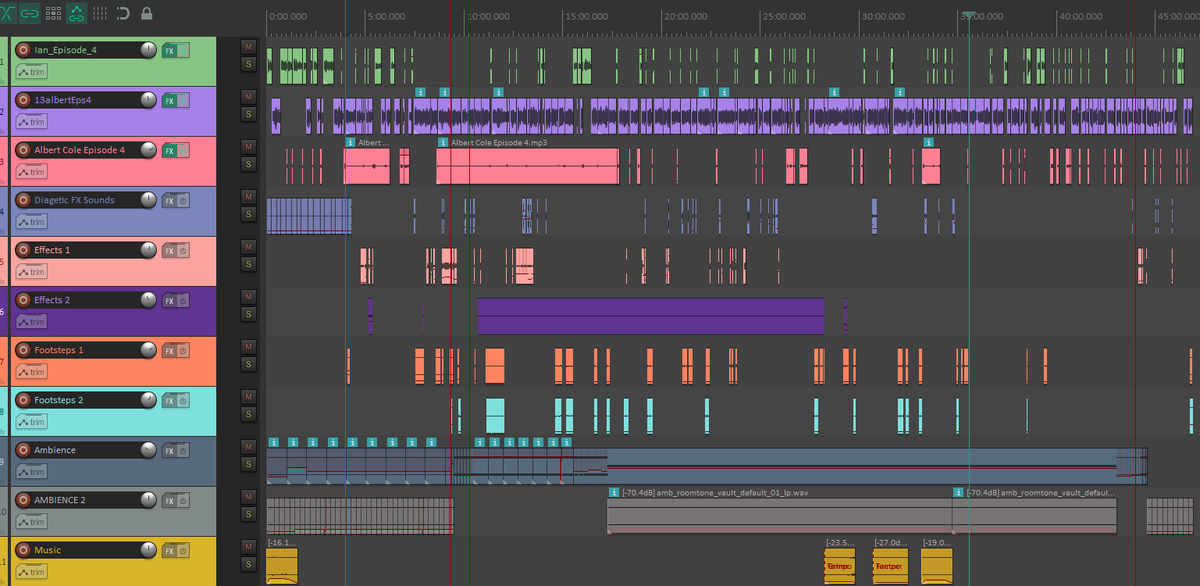1200x586 pixels.
Task: Arm 13albertEps4 track for recording
Action: pyautogui.click(x=23, y=100)
